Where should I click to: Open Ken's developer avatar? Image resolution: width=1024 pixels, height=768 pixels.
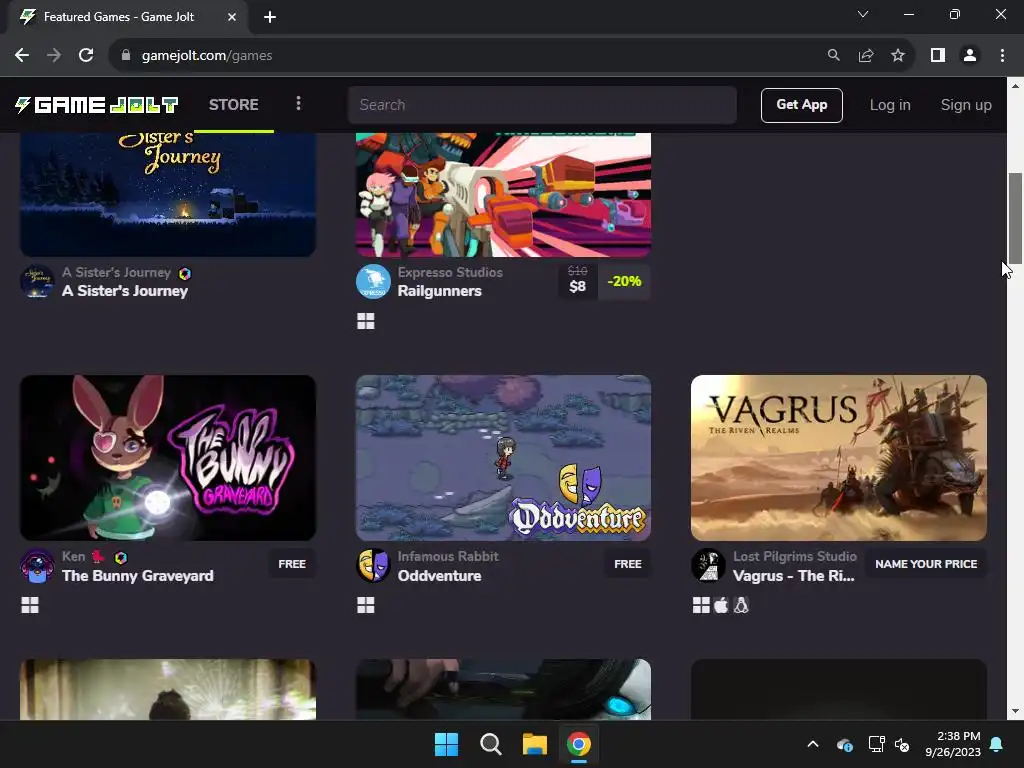tap(37, 566)
